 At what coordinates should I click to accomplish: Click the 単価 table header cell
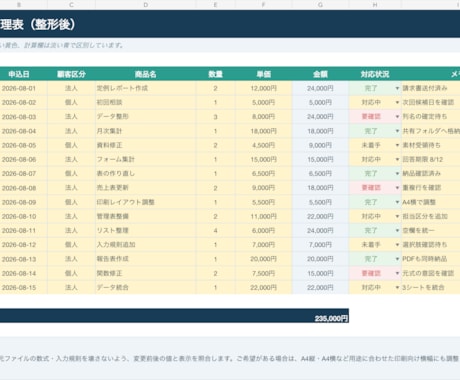click(x=264, y=74)
